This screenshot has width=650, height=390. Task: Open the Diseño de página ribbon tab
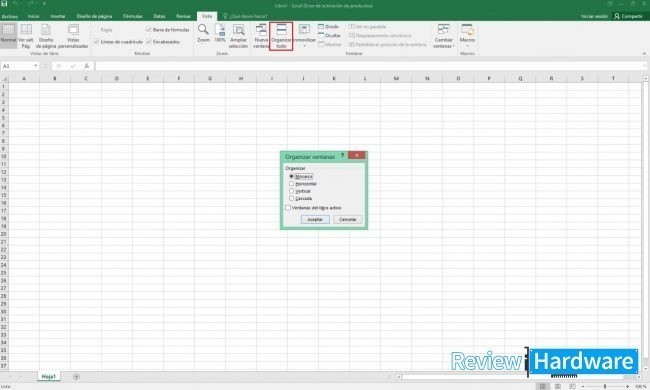tap(94, 16)
